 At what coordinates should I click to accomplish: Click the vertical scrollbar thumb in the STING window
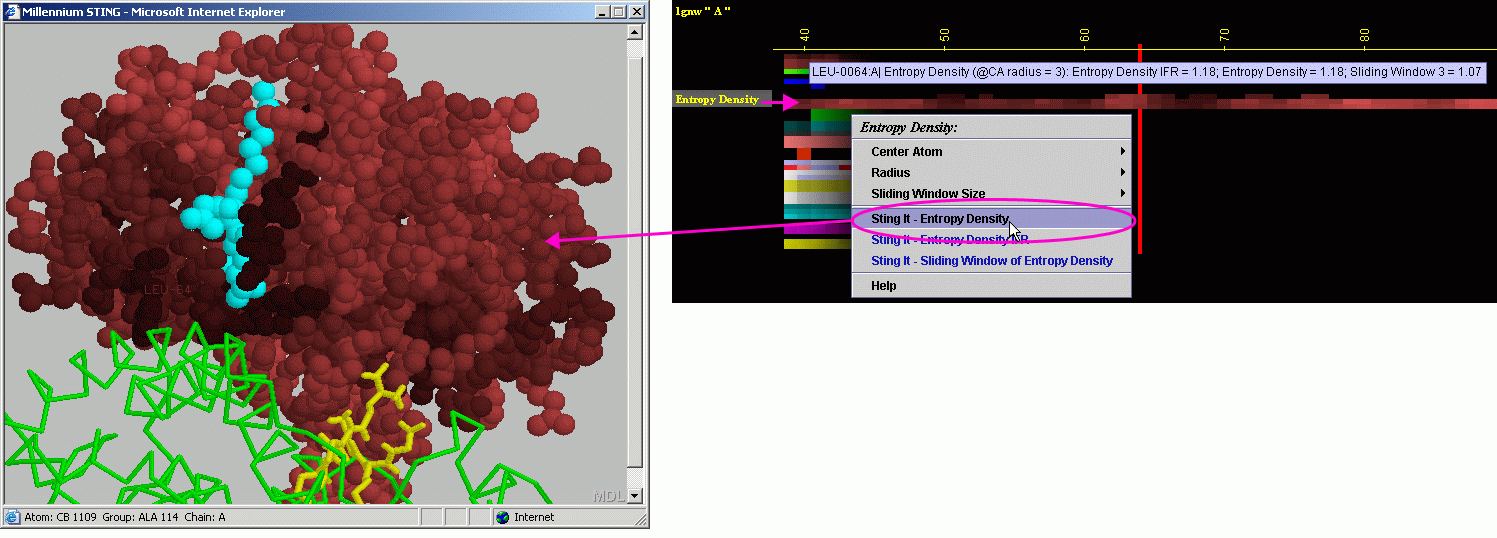634,262
